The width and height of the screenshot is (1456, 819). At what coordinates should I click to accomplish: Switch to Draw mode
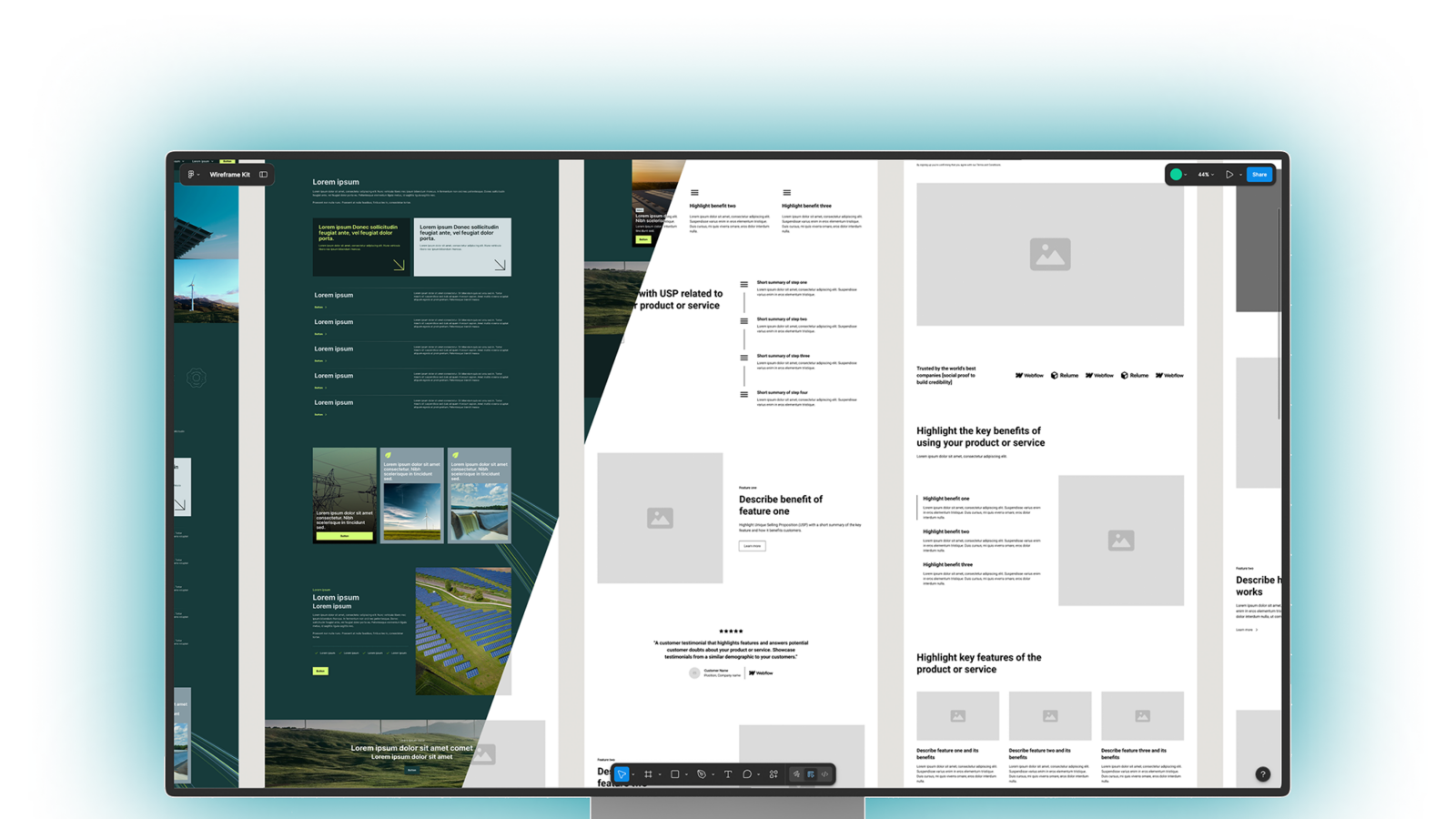796,774
